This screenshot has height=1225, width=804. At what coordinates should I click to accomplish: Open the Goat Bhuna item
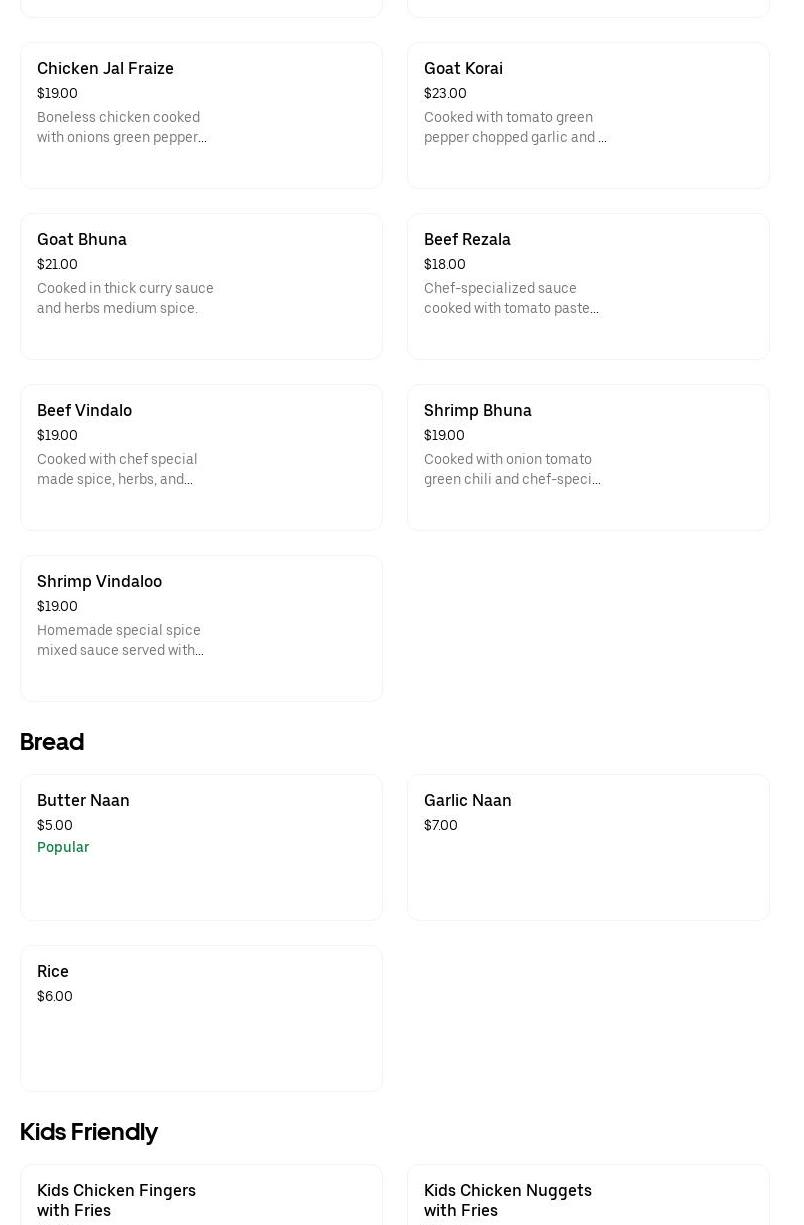click(x=82, y=240)
